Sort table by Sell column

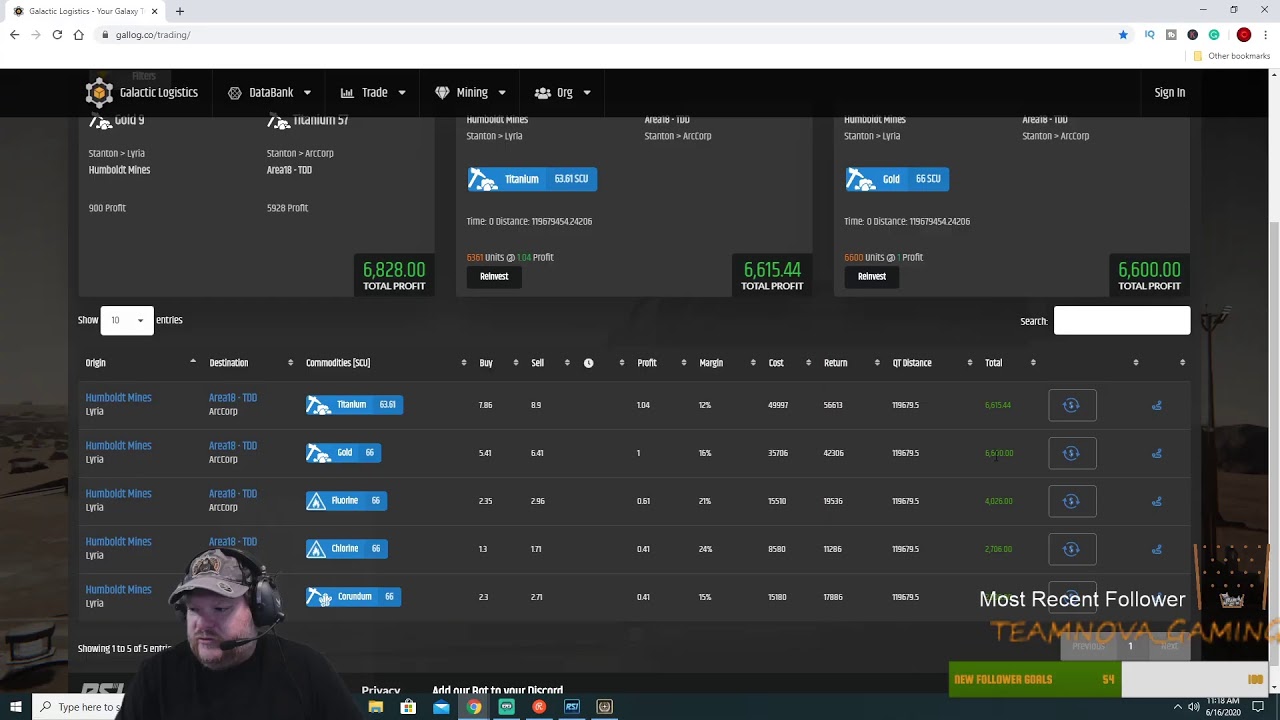pos(549,363)
